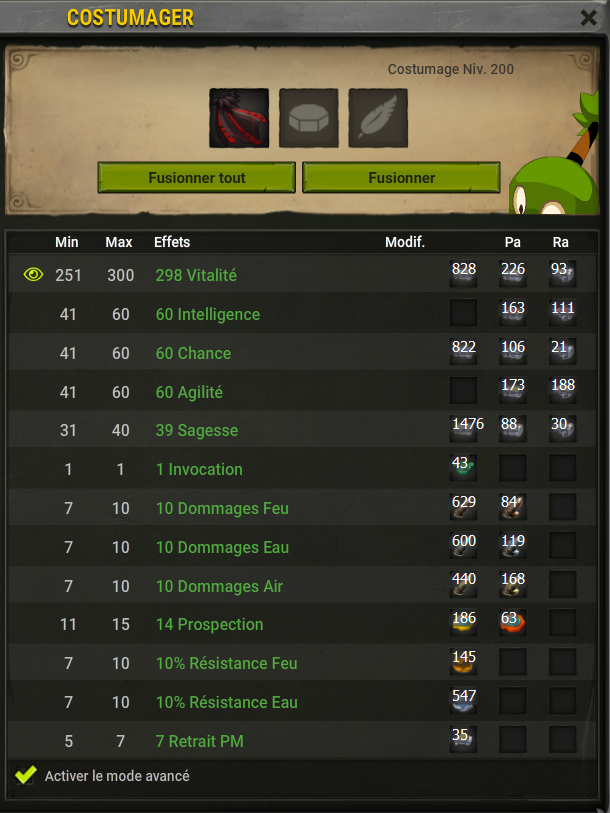Select the 145 Résistance Feu rune
610x813 pixels.
point(463,662)
